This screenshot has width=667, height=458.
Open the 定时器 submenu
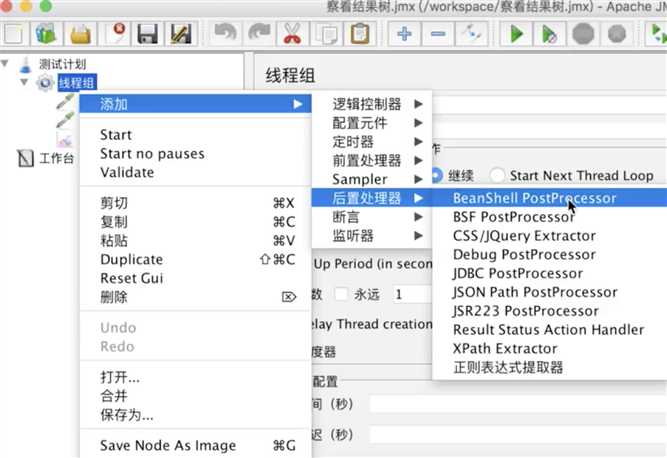click(372, 142)
